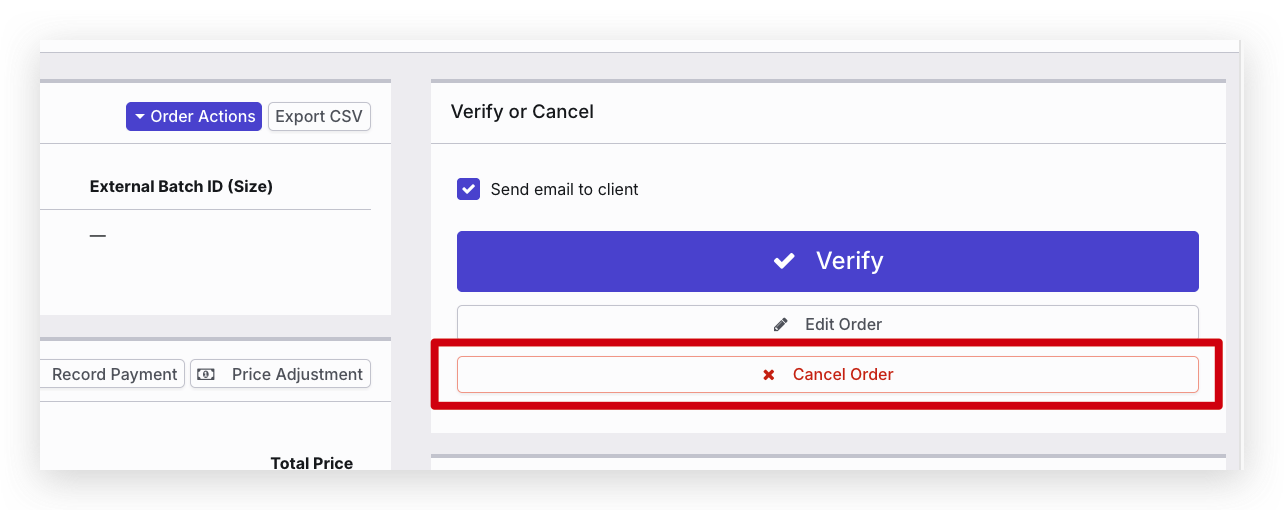Open the Price Adjustment button
Viewport: 1284px width, 510px height.
click(281, 374)
